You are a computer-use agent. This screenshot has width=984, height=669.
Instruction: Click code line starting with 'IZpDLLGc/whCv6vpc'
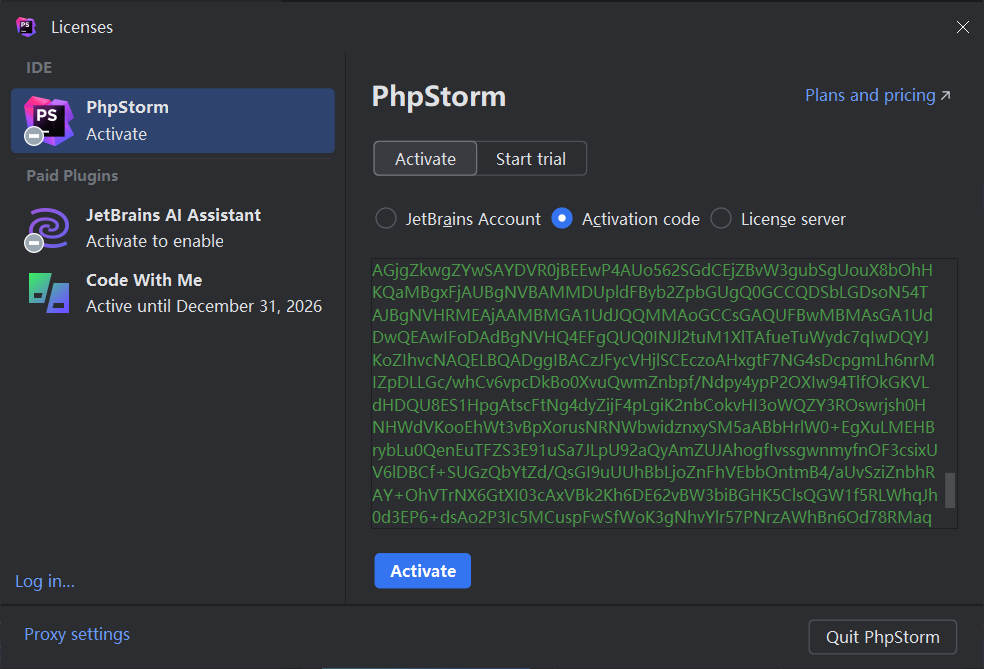[650, 382]
